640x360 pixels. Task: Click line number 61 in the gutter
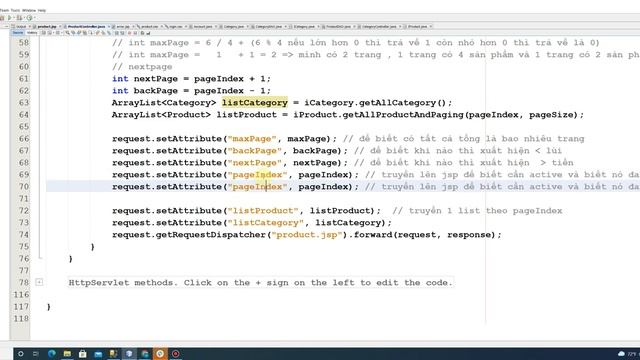pos(24,79)
